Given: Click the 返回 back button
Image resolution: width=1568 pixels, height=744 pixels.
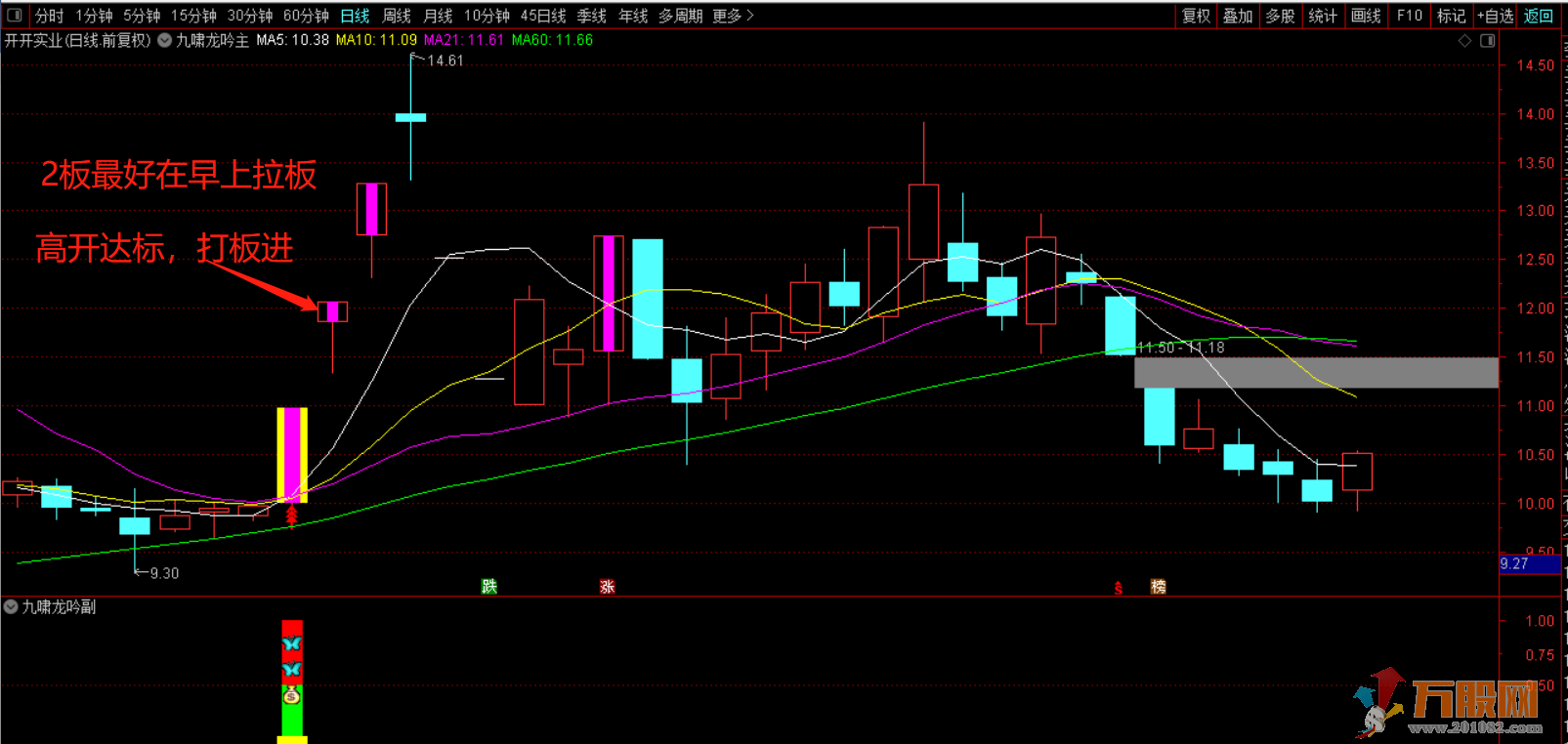Looking at the screenshot, I should click(x=1539, y=16).
